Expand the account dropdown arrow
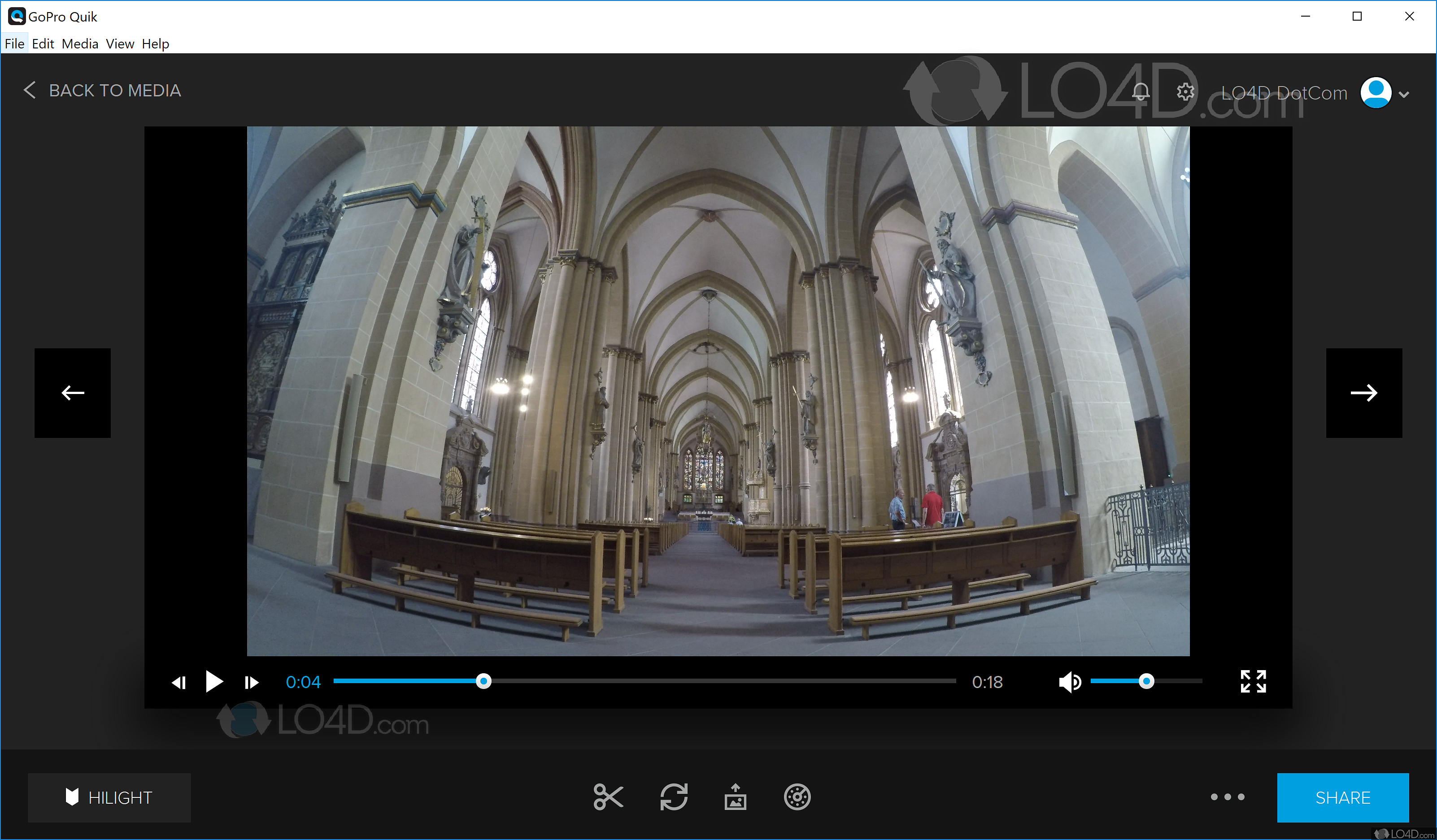This screenshot has width=1437, height=840. coord(1404,95)
